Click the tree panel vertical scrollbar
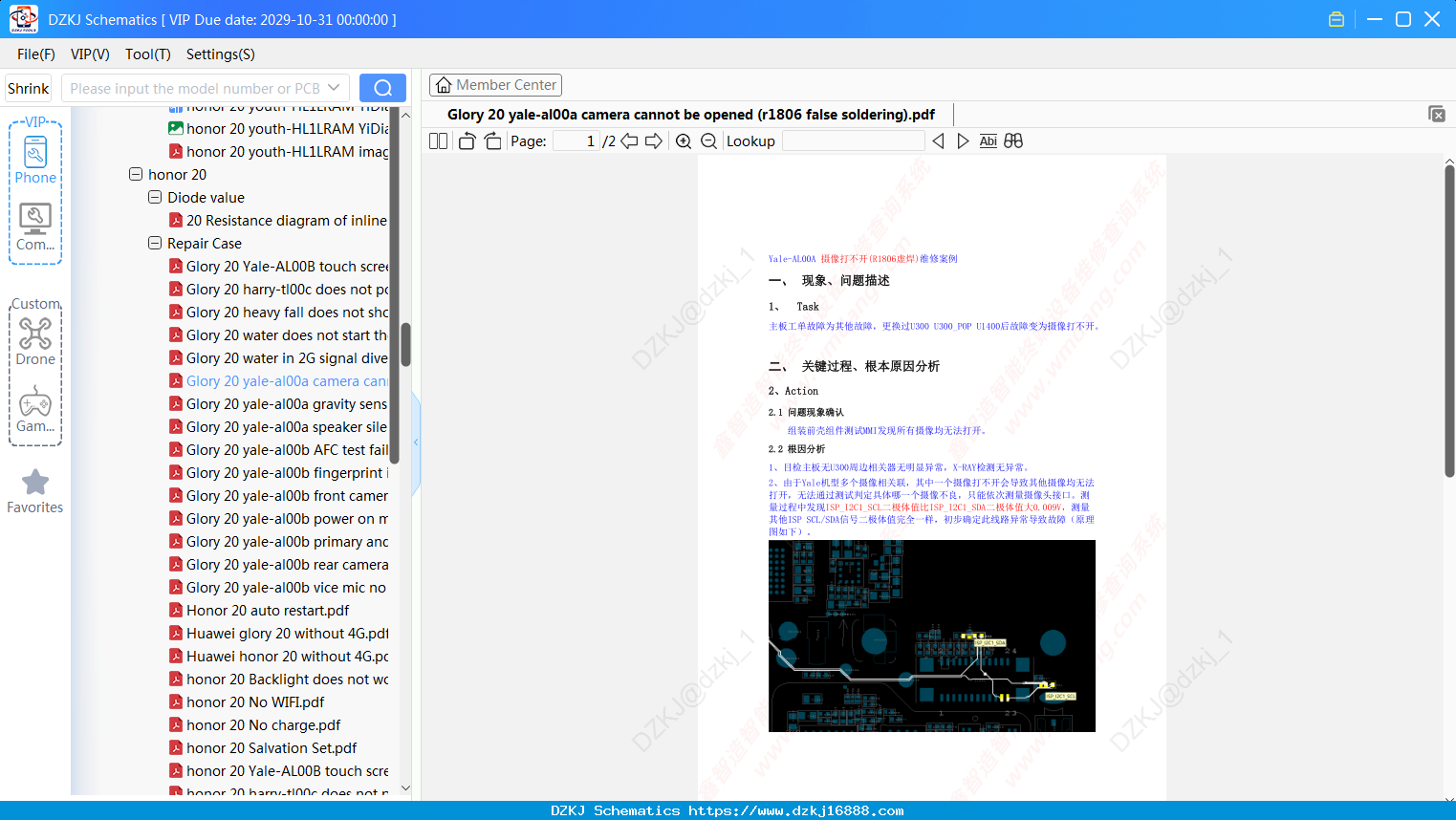Image resolution: width=1456 pixels, height=820 pixels. point(405,344)
